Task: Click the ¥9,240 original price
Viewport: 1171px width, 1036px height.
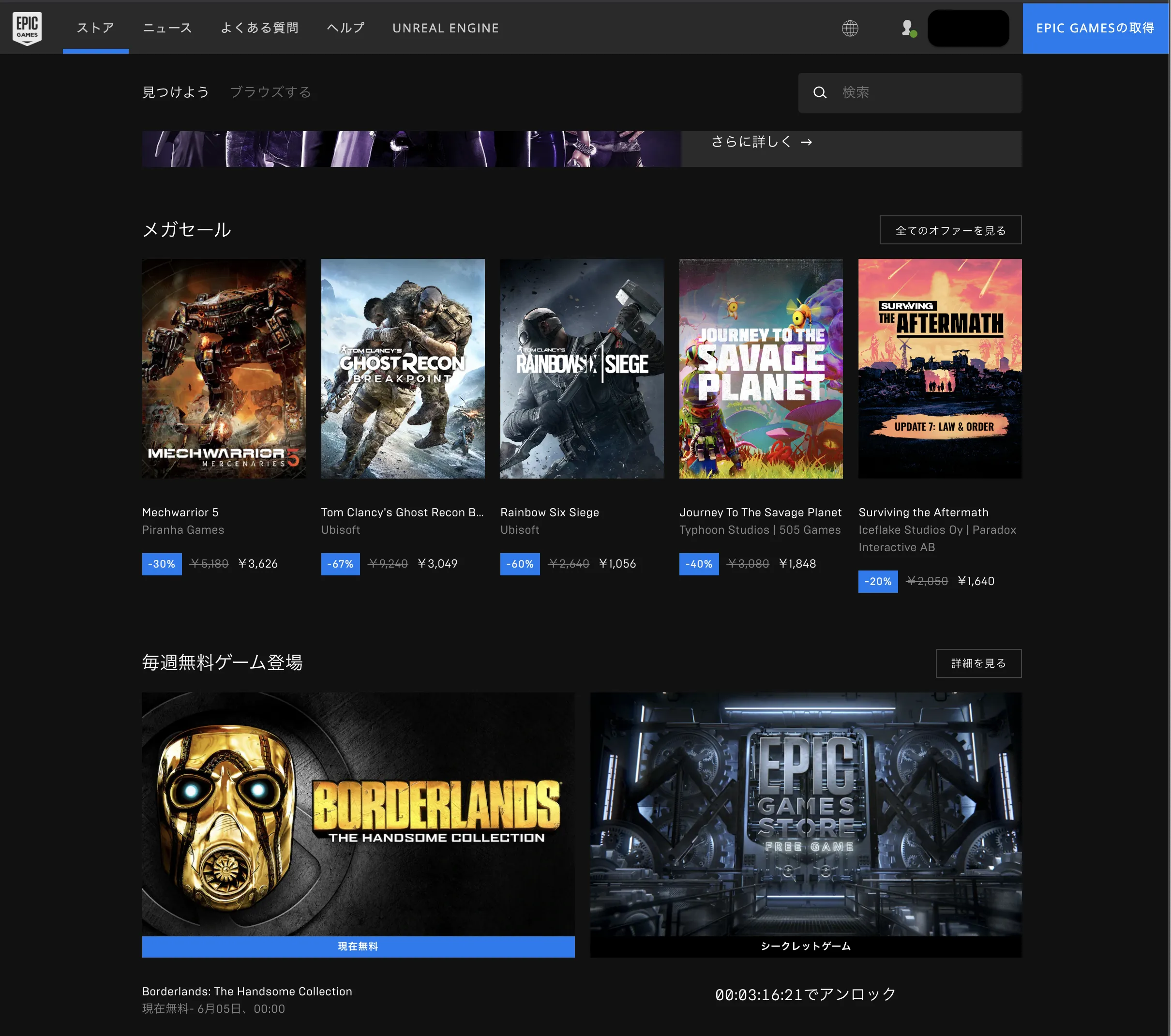Action: tap(388, 564)
